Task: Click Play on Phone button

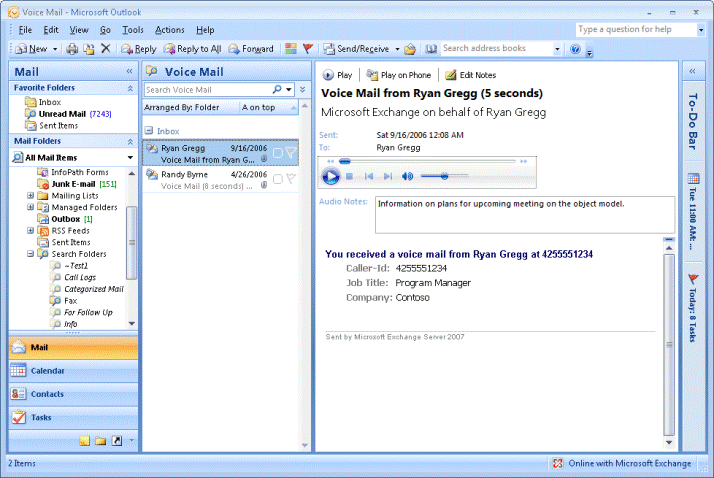Action: click(x=399, y=75)
